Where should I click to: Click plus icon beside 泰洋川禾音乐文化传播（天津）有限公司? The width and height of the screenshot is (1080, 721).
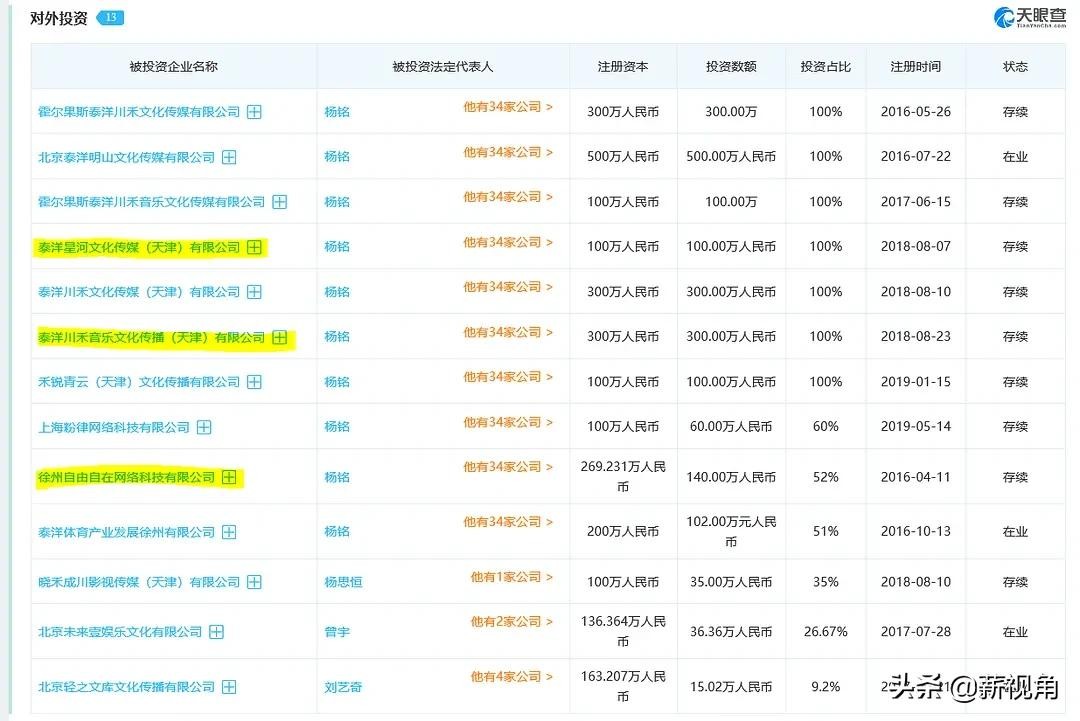point(279,338)
